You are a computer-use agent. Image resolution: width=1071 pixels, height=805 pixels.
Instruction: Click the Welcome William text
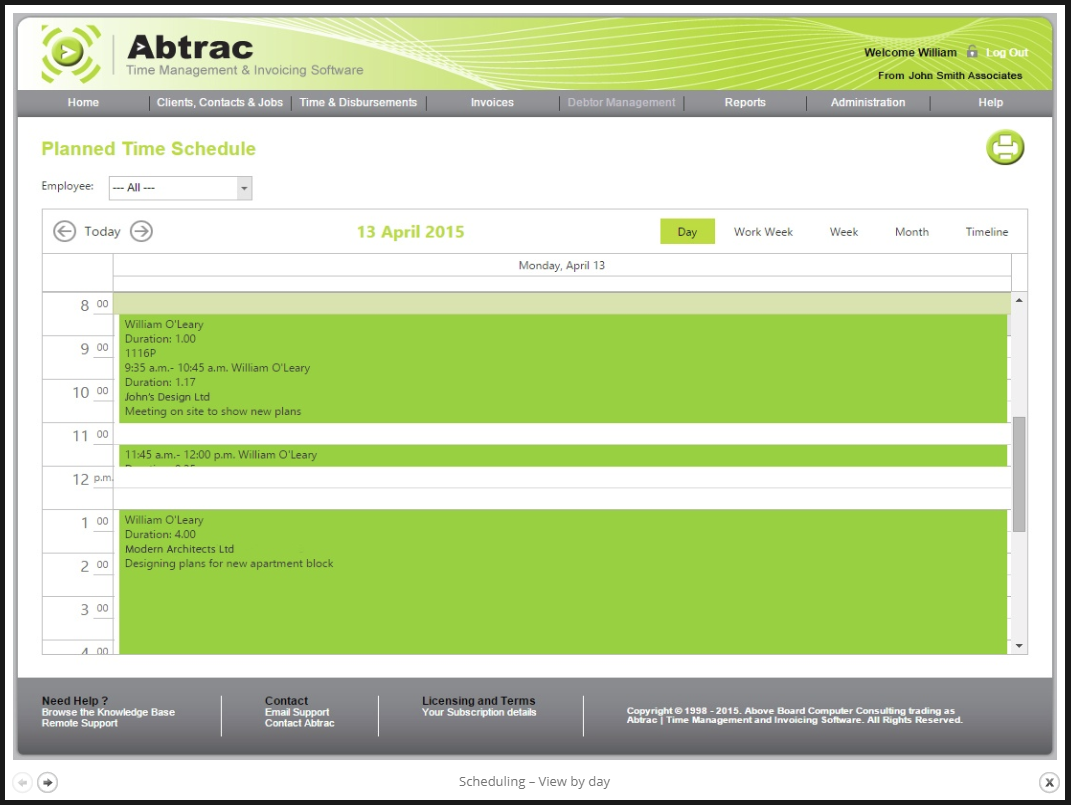[x=910, y=53]
